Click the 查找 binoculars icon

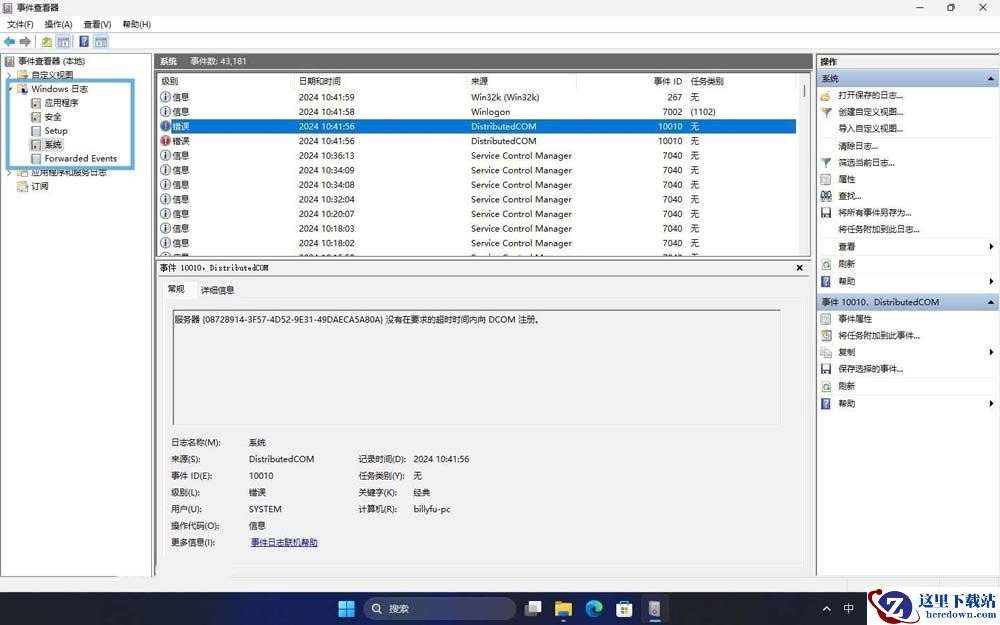826,196
